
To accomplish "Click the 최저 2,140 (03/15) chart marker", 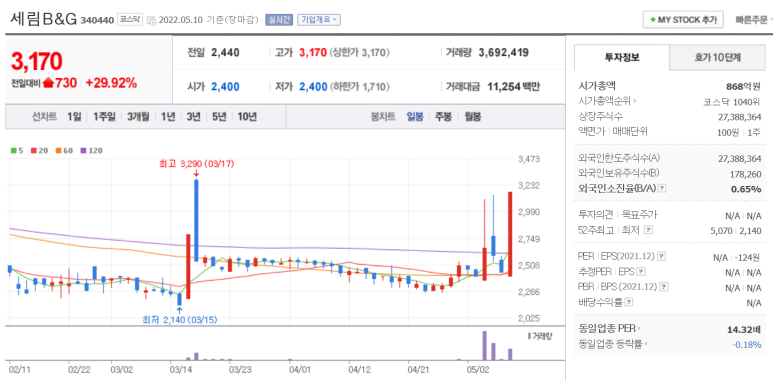I will tap(179, 320).
